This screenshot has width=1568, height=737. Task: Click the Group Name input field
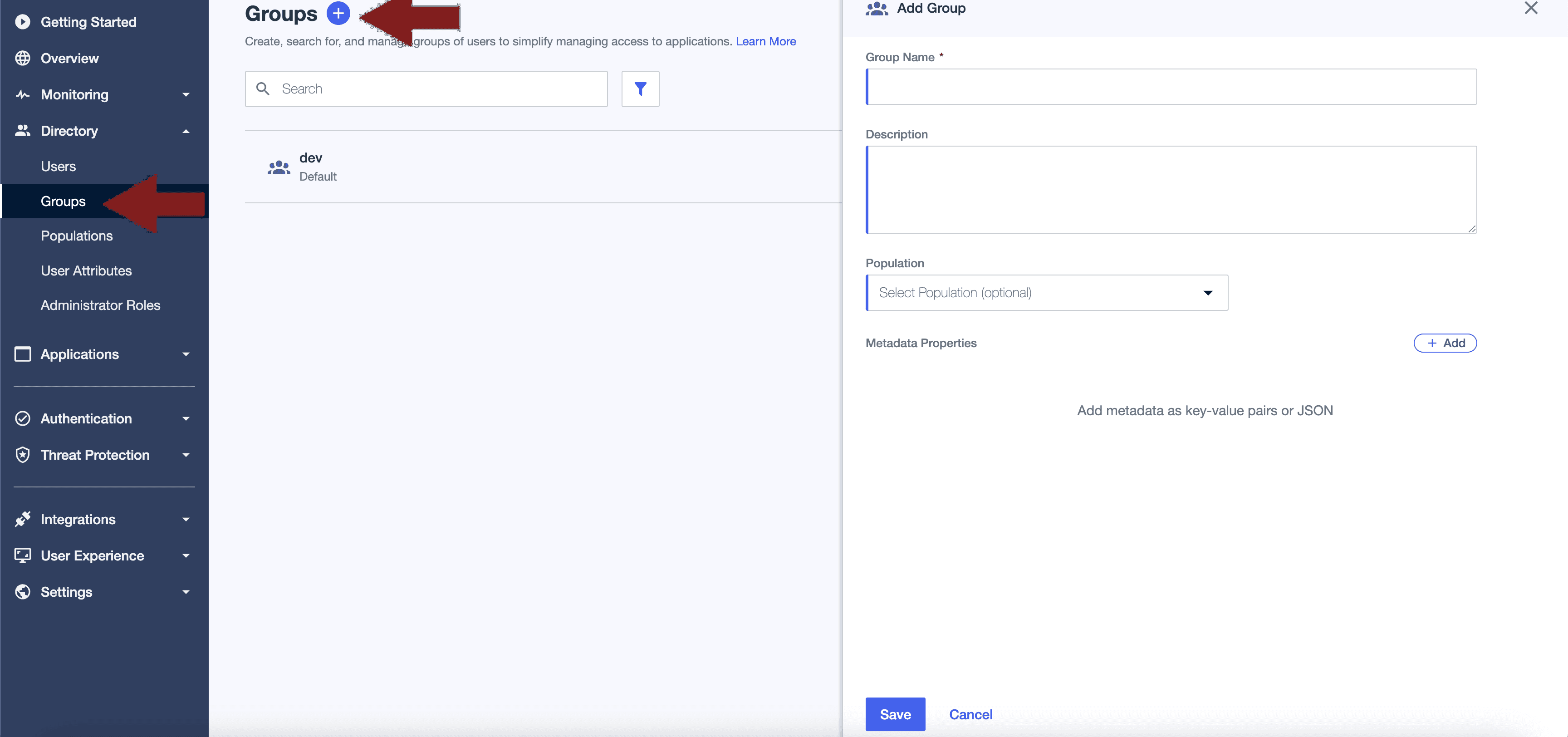pyautogui.click(x=1171, y=87)
